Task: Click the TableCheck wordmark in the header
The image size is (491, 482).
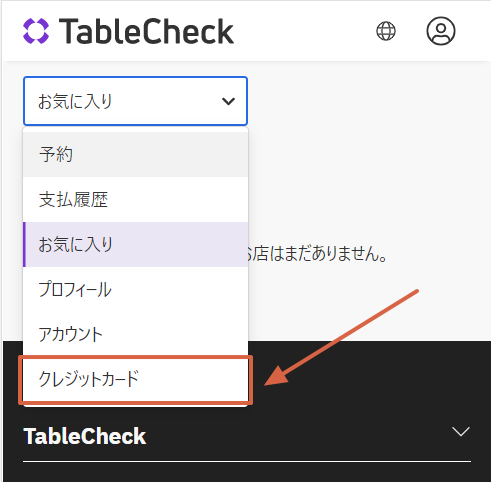Action: (147, 31)
